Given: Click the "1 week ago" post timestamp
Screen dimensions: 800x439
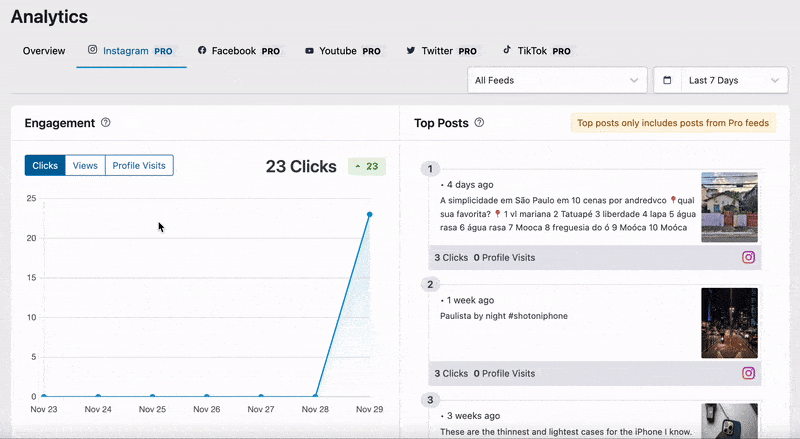Looking at the screenshot, I should (470, 300).
